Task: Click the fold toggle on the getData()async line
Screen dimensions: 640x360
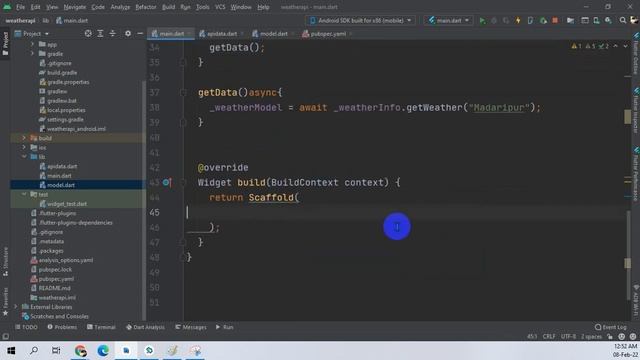Action: (x=183, y=93)
